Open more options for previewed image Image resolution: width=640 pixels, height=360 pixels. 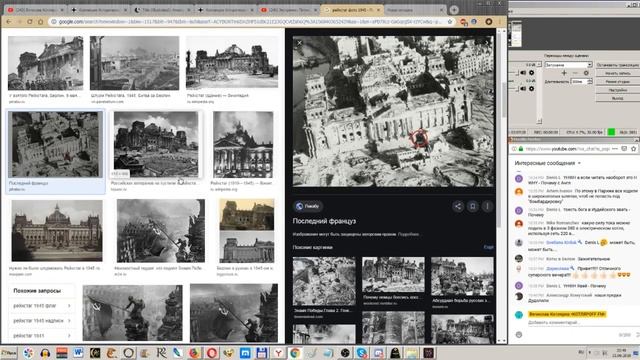(x=487, y=206)
